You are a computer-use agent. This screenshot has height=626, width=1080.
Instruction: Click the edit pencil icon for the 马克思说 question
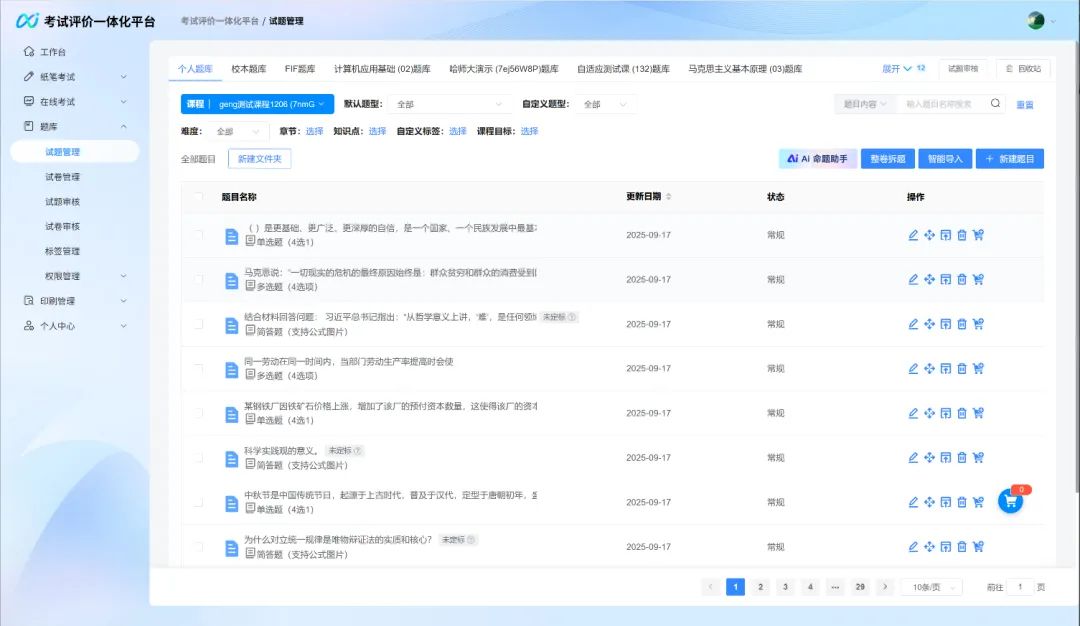coord(913,280)
